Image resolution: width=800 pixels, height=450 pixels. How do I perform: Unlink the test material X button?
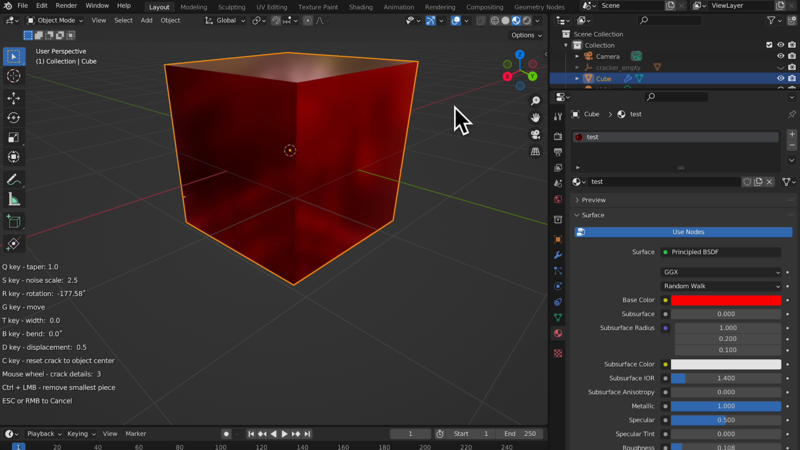click(x=769, y=182)
